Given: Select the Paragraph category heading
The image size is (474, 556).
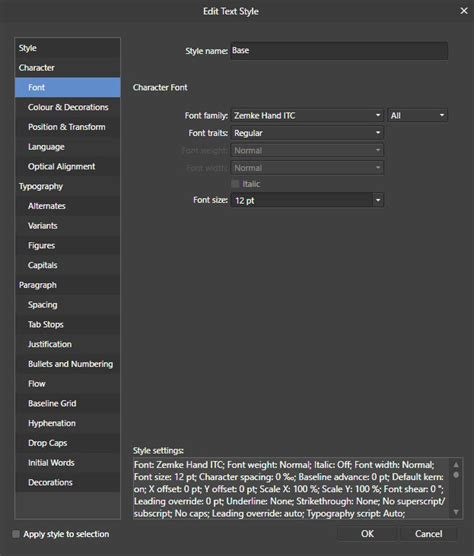Looking at the screenshot, I should [67, 285].
